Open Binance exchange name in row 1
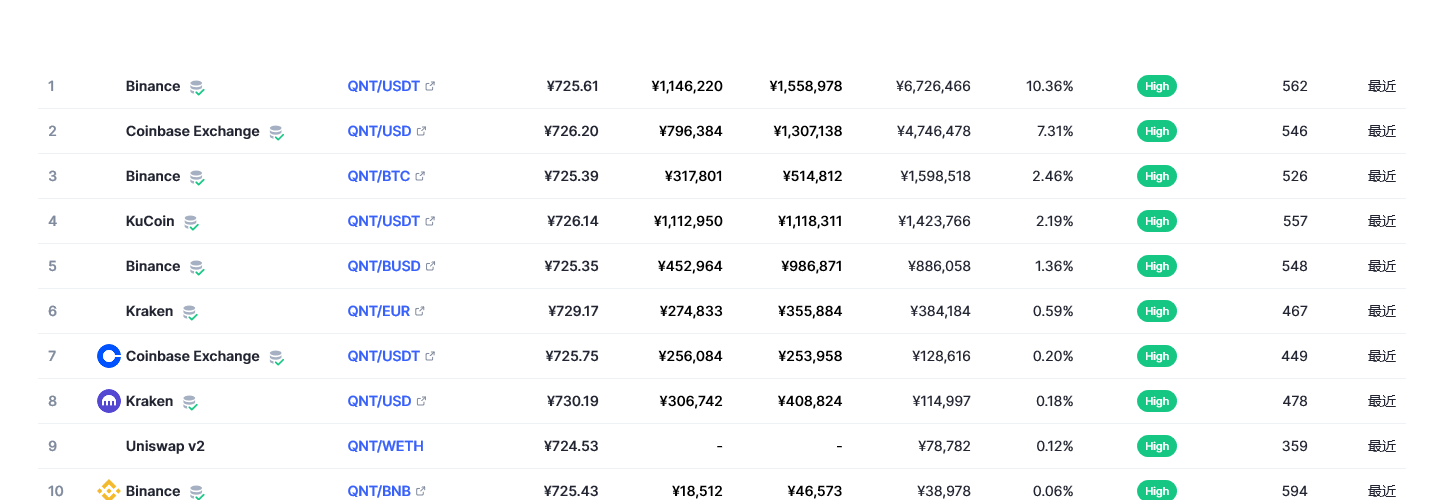Screen dimensions: 1450x500 pyautogui.click(x=153, y=86)
